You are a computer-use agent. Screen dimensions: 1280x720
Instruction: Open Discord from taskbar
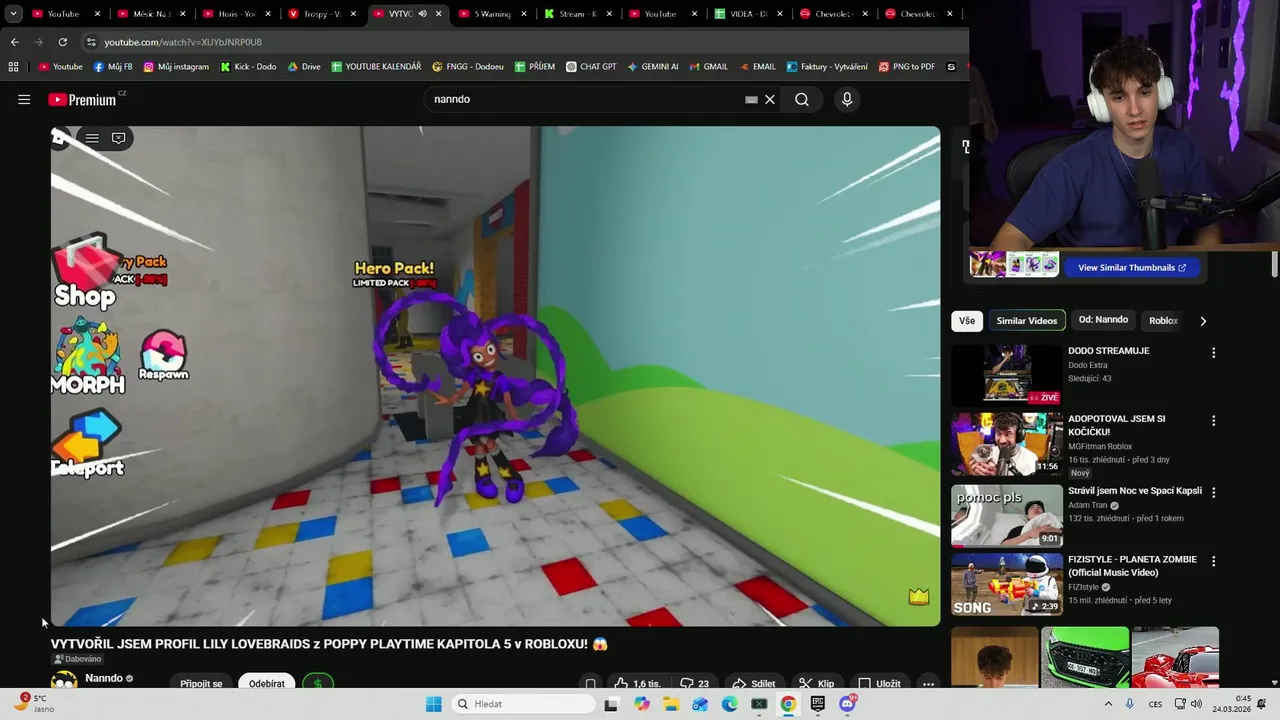click(847, 704)
